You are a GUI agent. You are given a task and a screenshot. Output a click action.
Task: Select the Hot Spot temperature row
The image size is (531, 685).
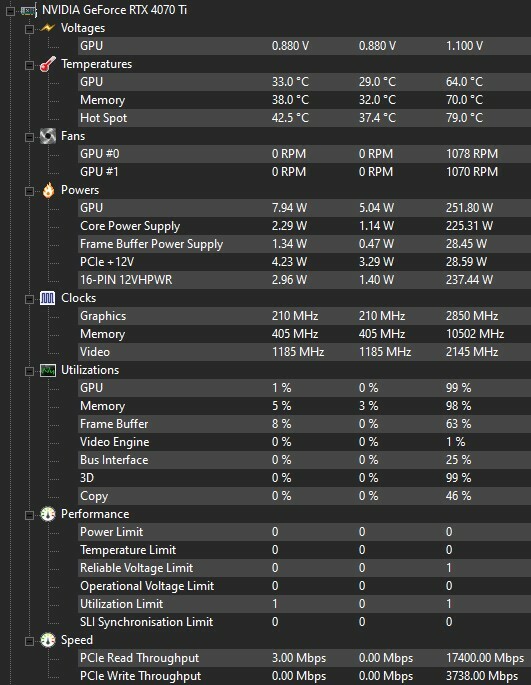click(x=304, y=118)
